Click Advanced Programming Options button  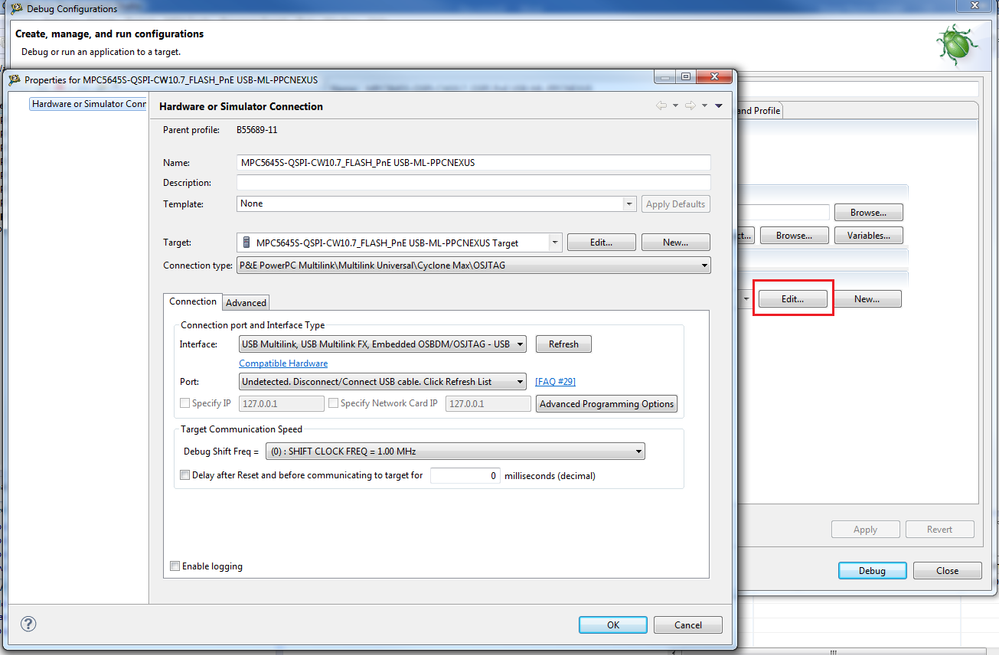[x=606, y=404]
